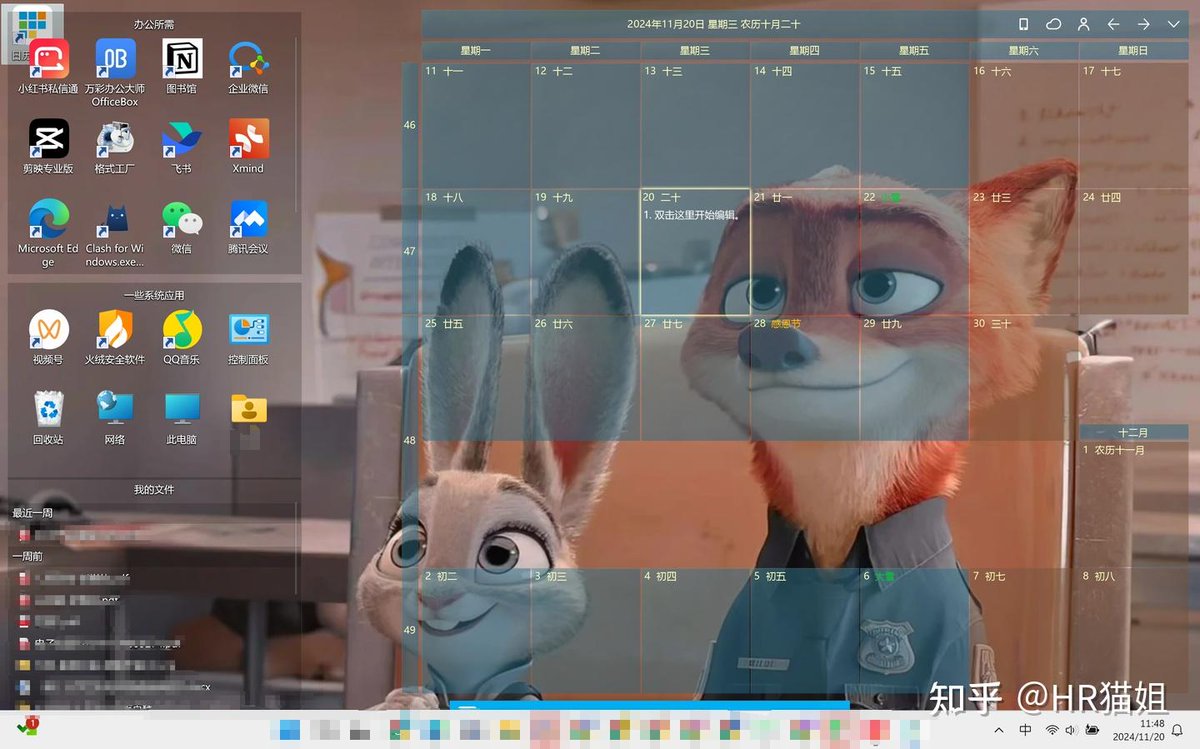This screenshot has width=1200, height=749.
Task: Open battery status tray icon
Action: pos(1092,730)
